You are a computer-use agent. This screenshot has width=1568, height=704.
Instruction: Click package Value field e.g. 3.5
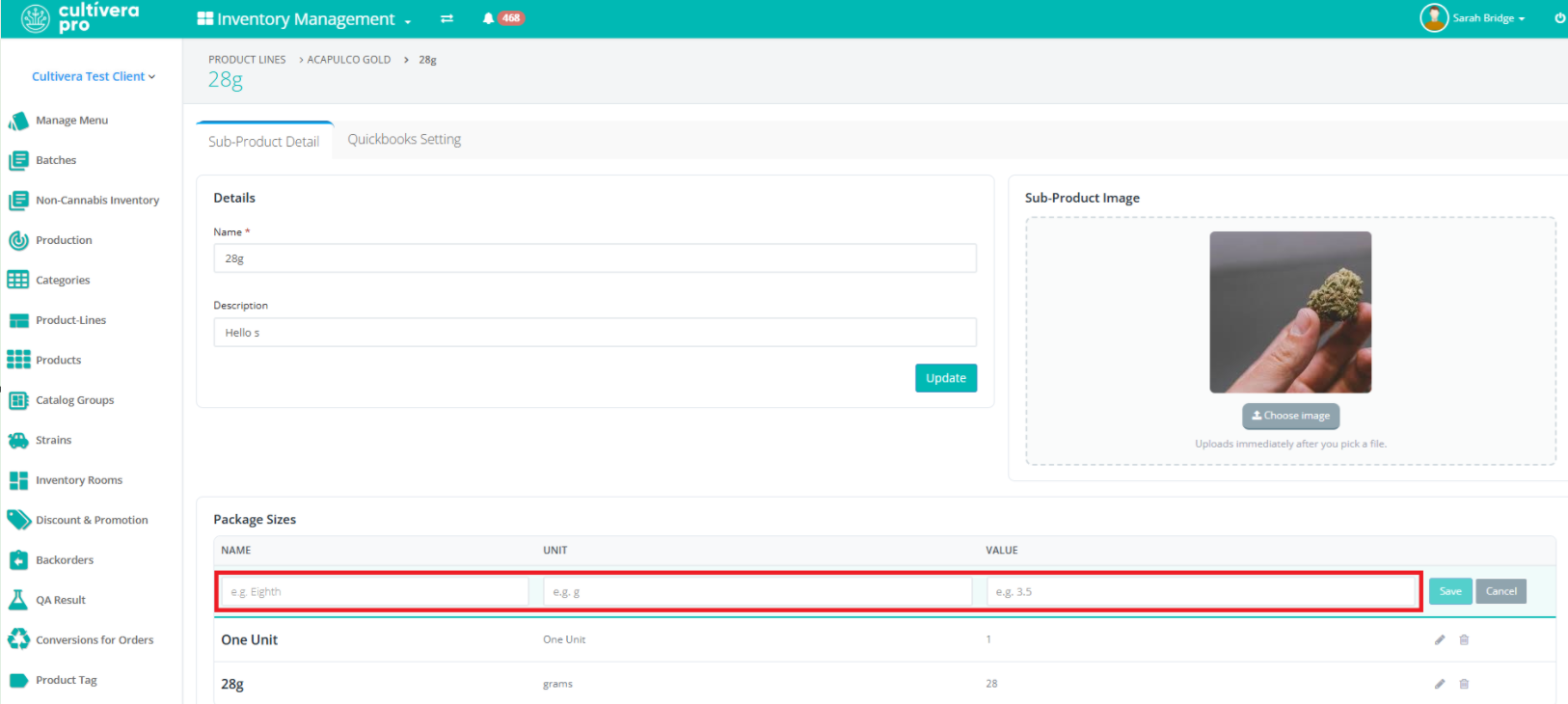click(x=1202, y=592)
